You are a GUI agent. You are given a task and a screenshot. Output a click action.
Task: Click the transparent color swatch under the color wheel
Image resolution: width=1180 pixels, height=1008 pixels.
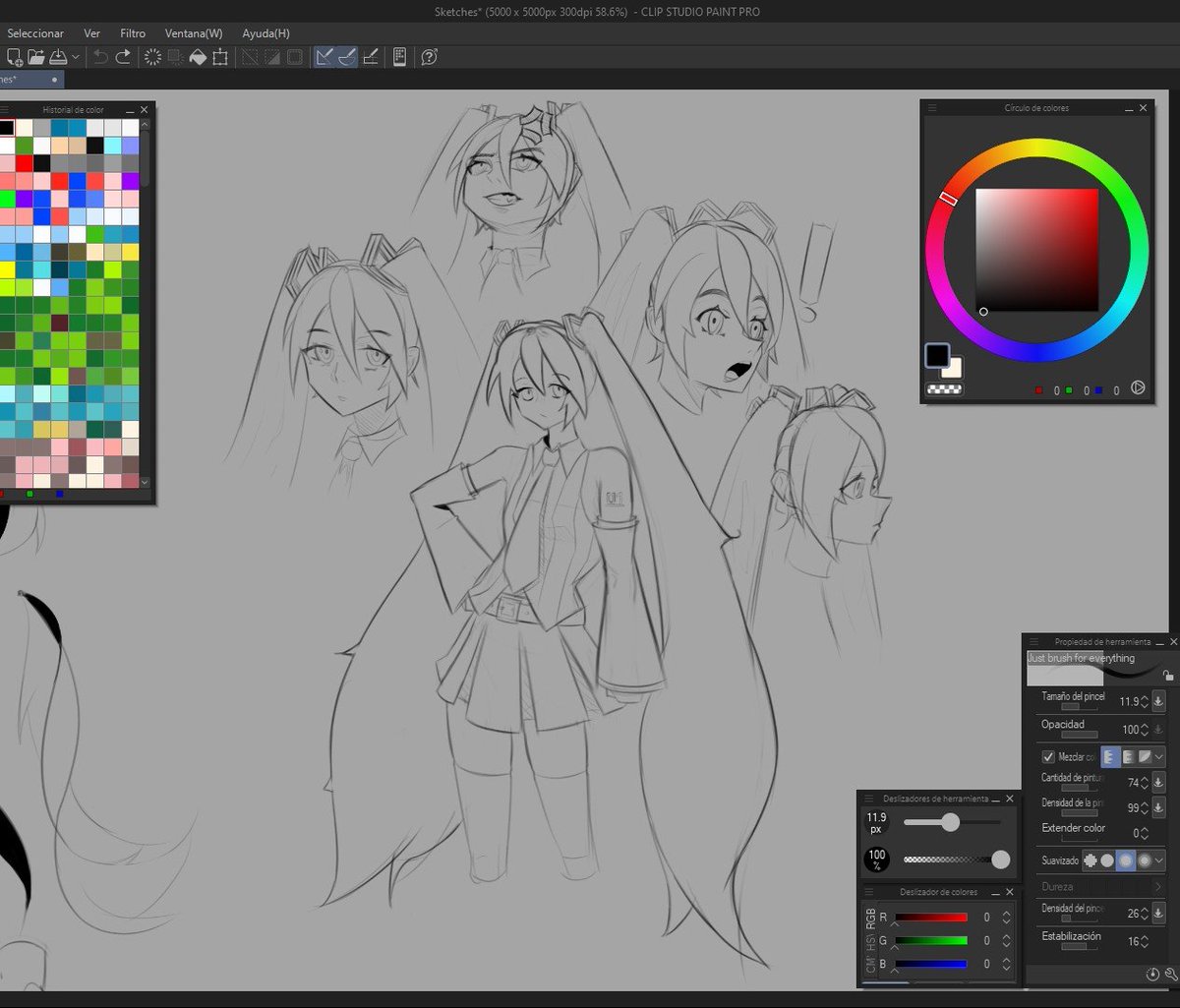click(944, 389)
